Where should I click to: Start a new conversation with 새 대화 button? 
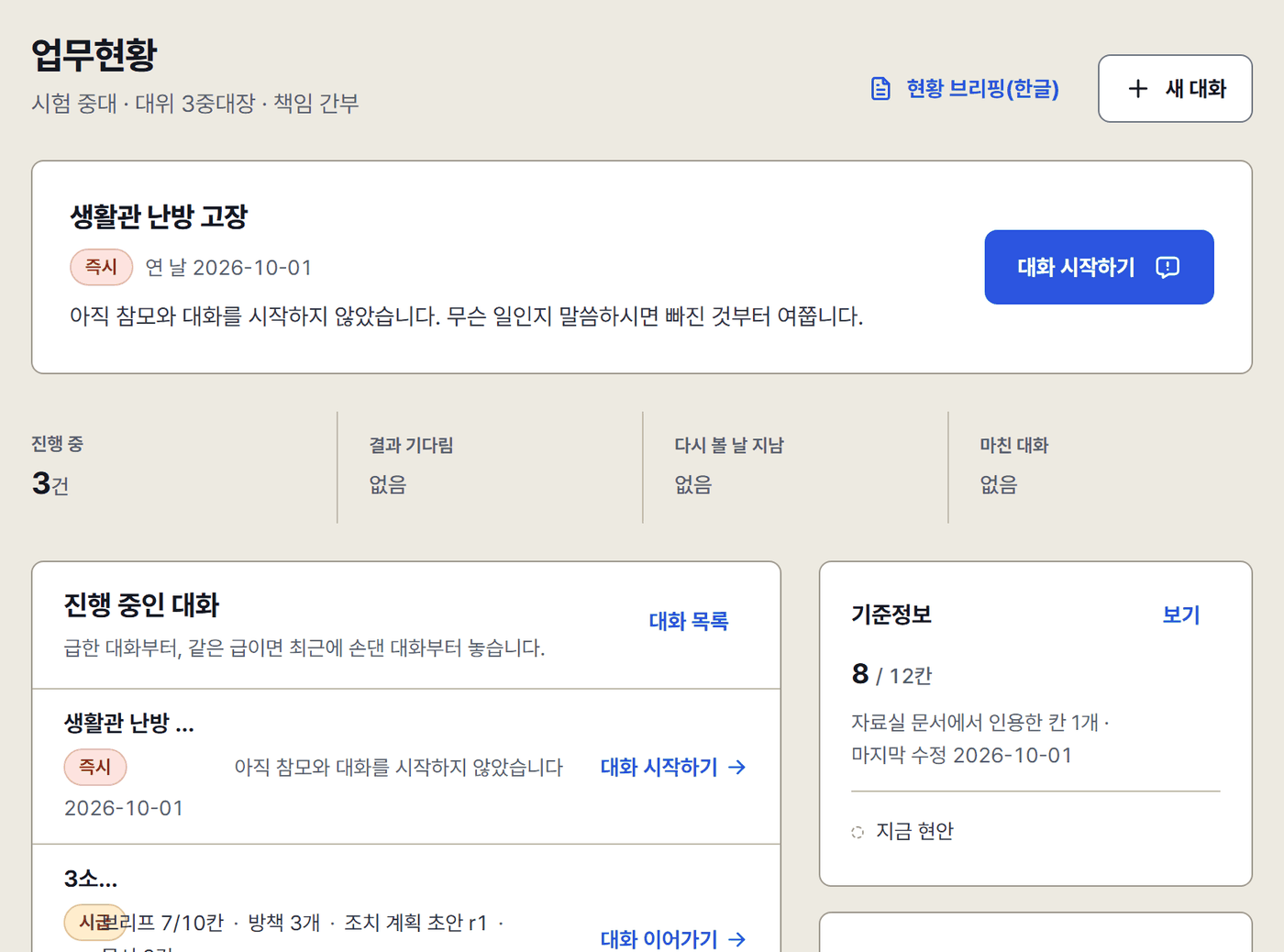(1175, 89)
